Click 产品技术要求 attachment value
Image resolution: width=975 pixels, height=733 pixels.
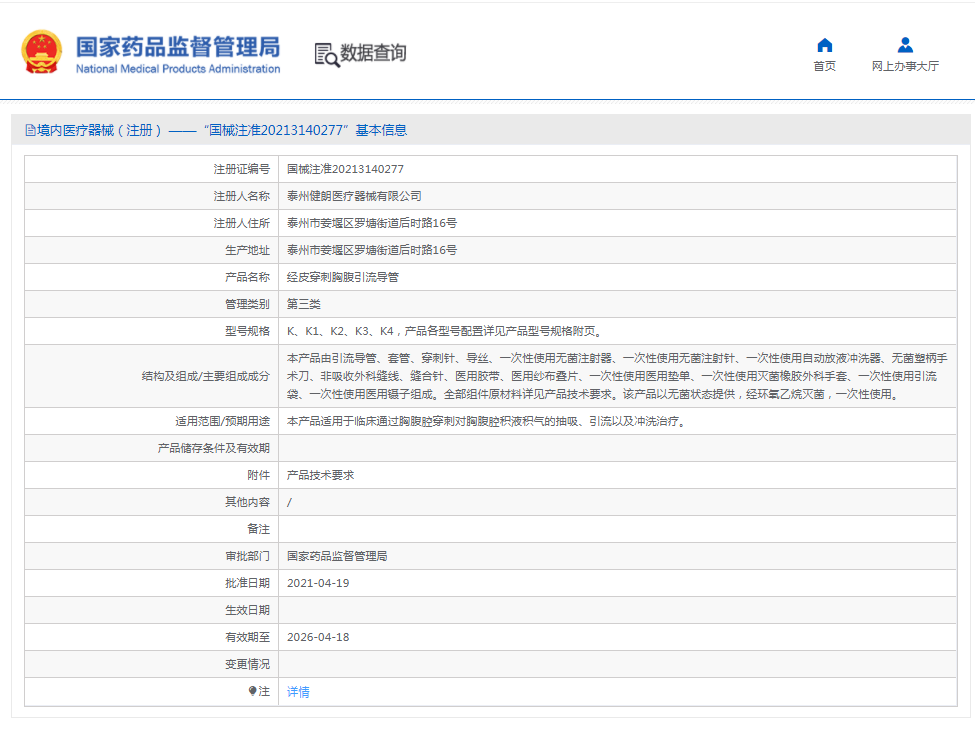(x=320, y=475)
